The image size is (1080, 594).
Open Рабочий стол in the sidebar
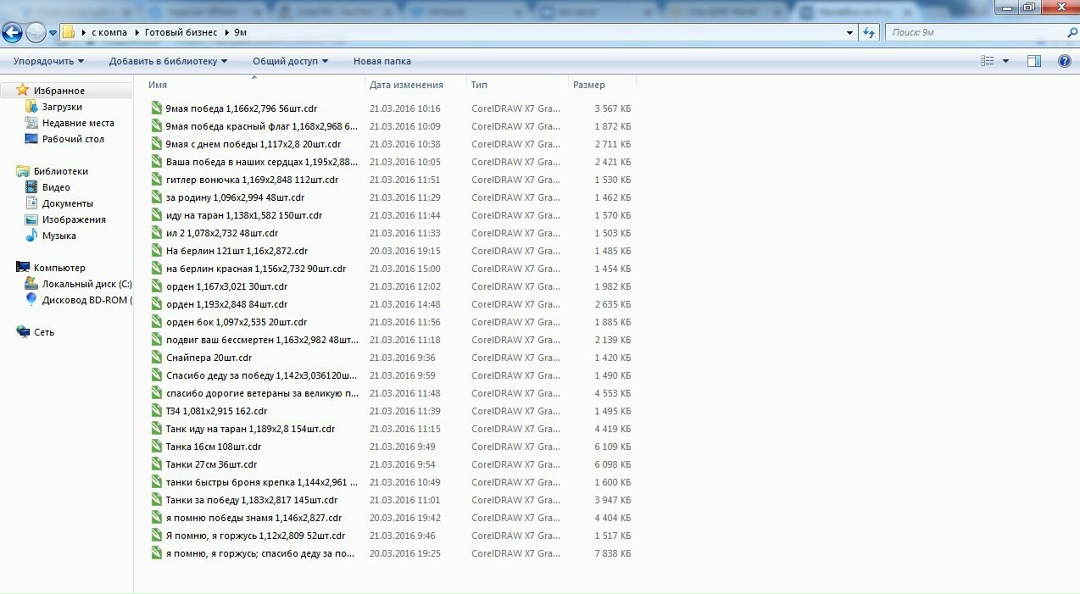(72, 139)
